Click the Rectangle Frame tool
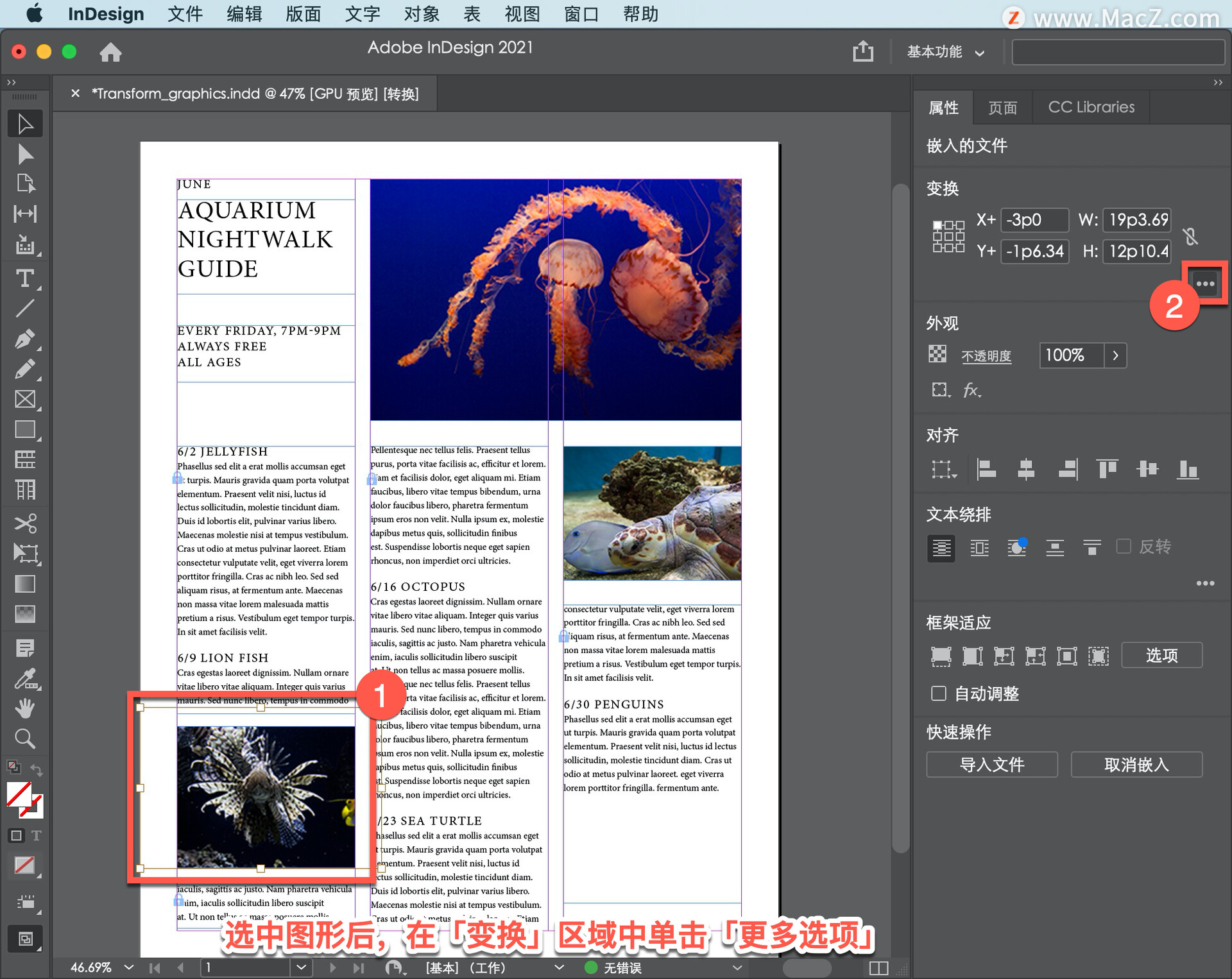 pyautogui.click(x=24, y=399)
